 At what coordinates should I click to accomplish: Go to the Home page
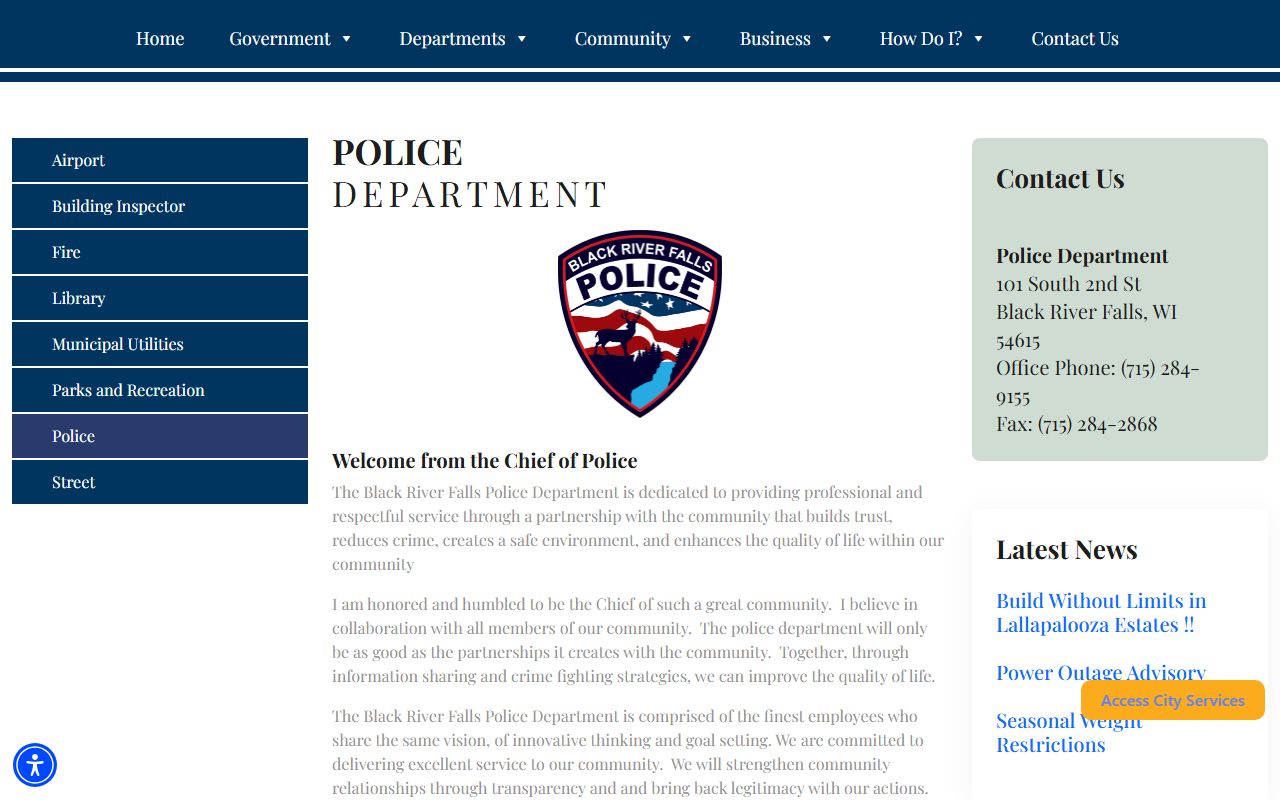pos(160,38)
